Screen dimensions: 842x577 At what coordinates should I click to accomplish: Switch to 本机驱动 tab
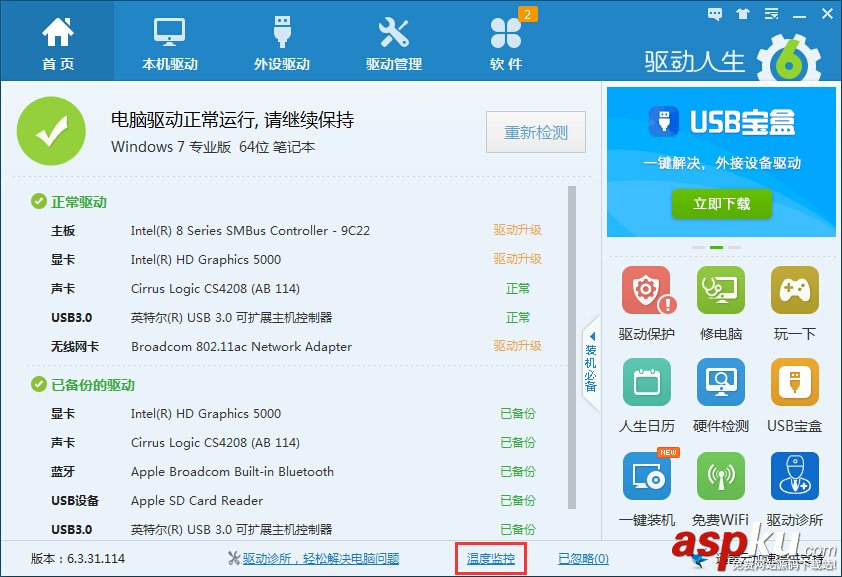click(170, 43)
